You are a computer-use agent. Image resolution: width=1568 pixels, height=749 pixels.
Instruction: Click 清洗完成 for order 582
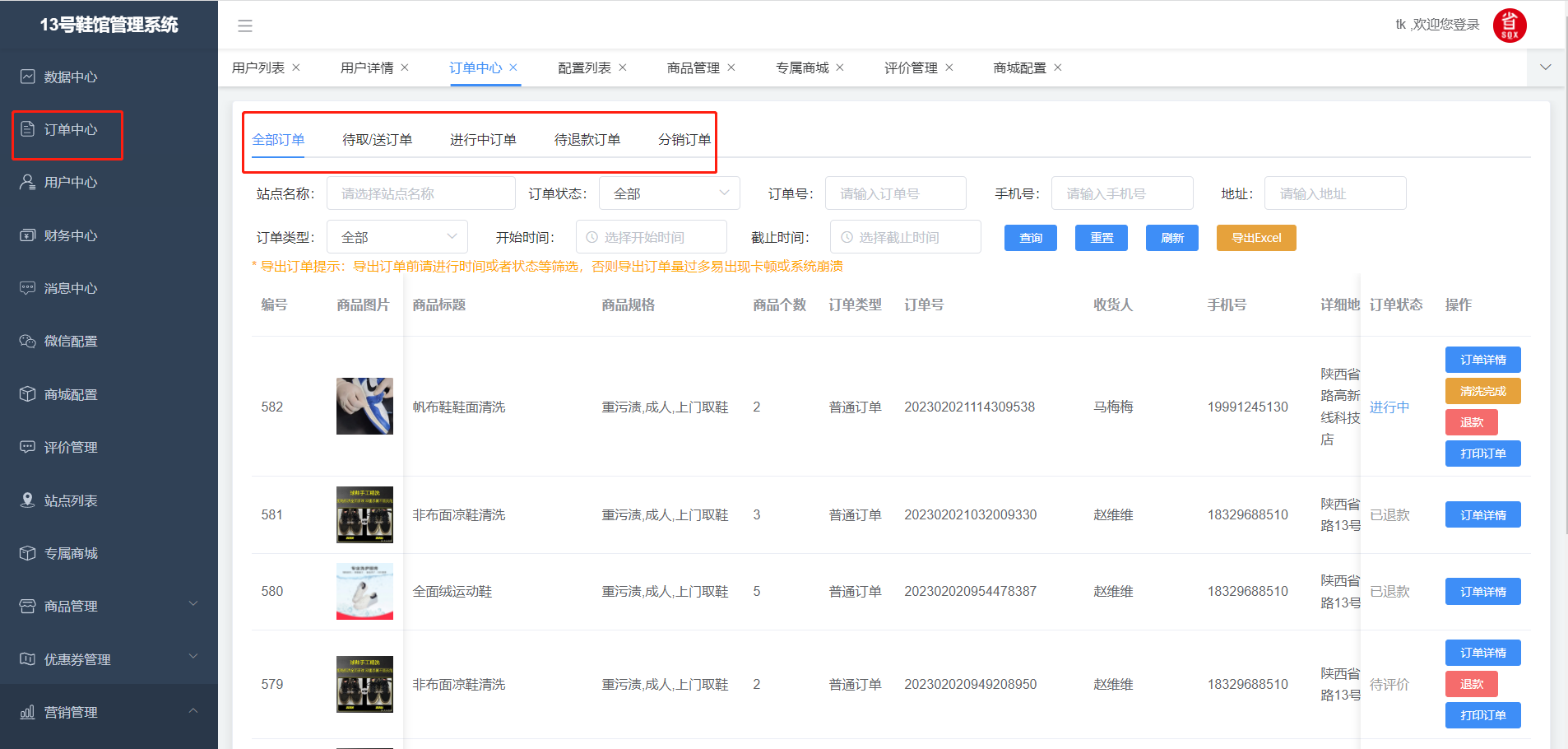tap(1482, 391)
